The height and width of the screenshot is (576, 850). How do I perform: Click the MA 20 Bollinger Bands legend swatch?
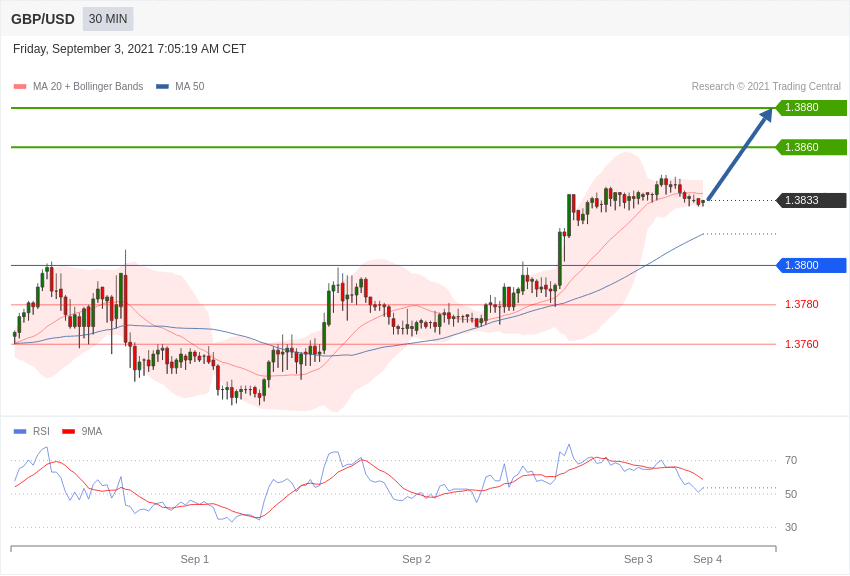pos(20,86)
